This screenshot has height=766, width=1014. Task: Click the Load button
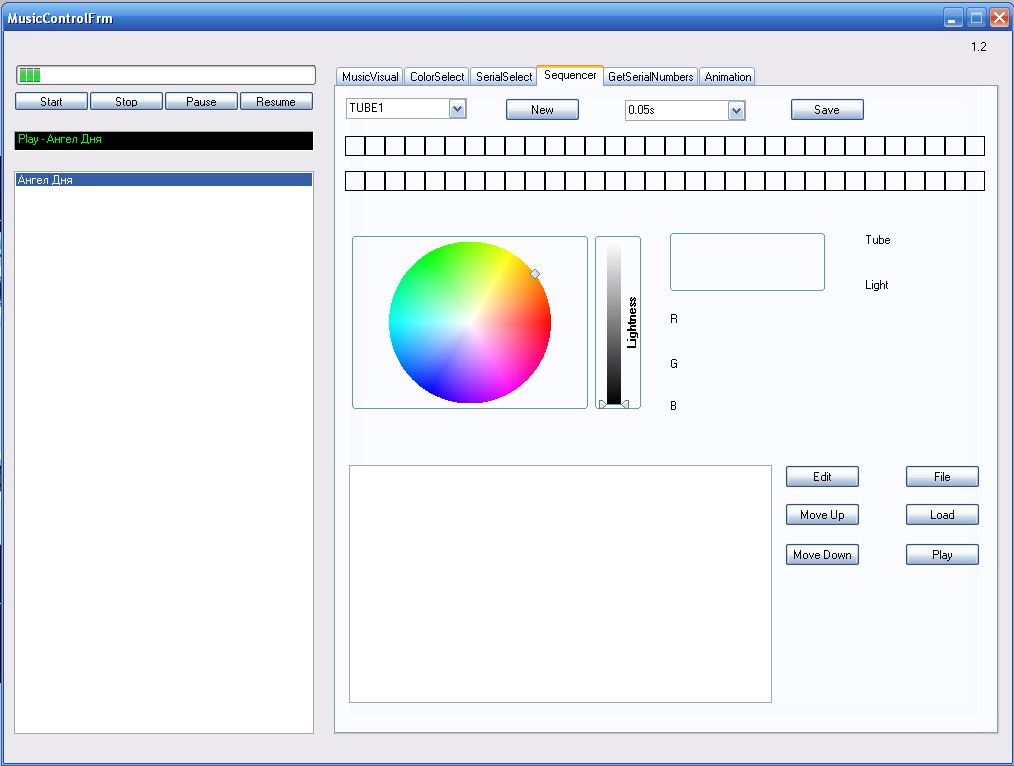pyautogui.click(x=942, y=516)
